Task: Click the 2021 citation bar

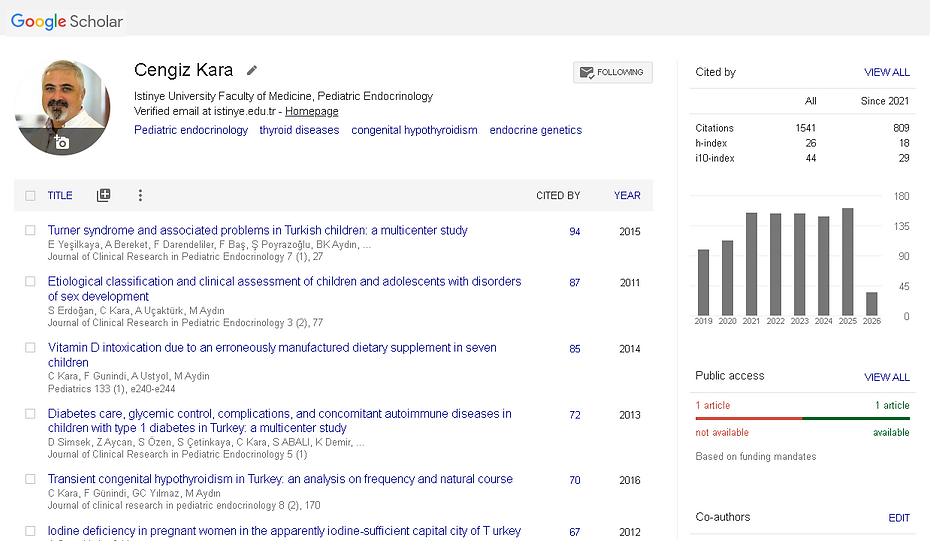Action: click(x=751, y=264)
